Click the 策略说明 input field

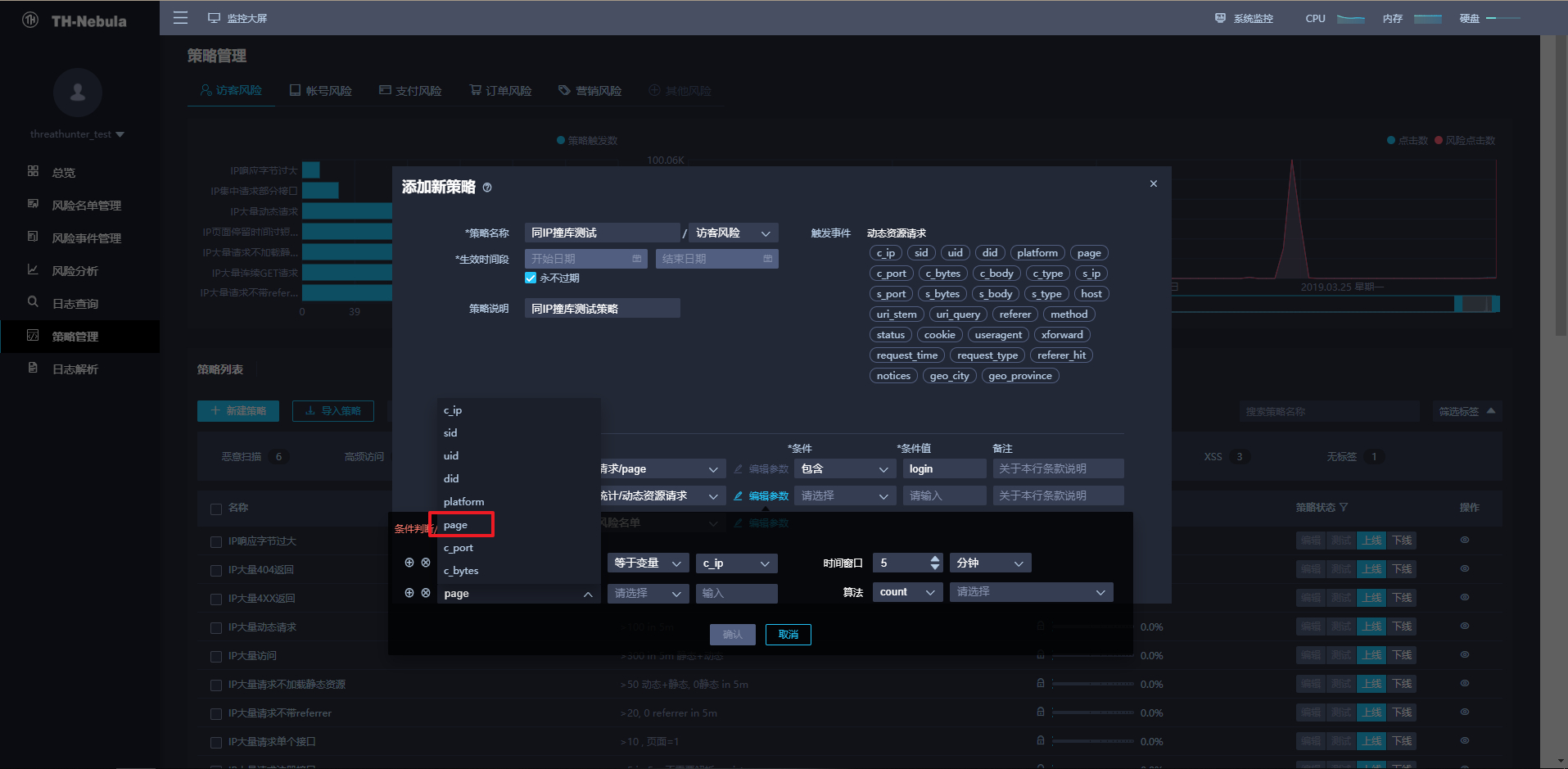602,309
